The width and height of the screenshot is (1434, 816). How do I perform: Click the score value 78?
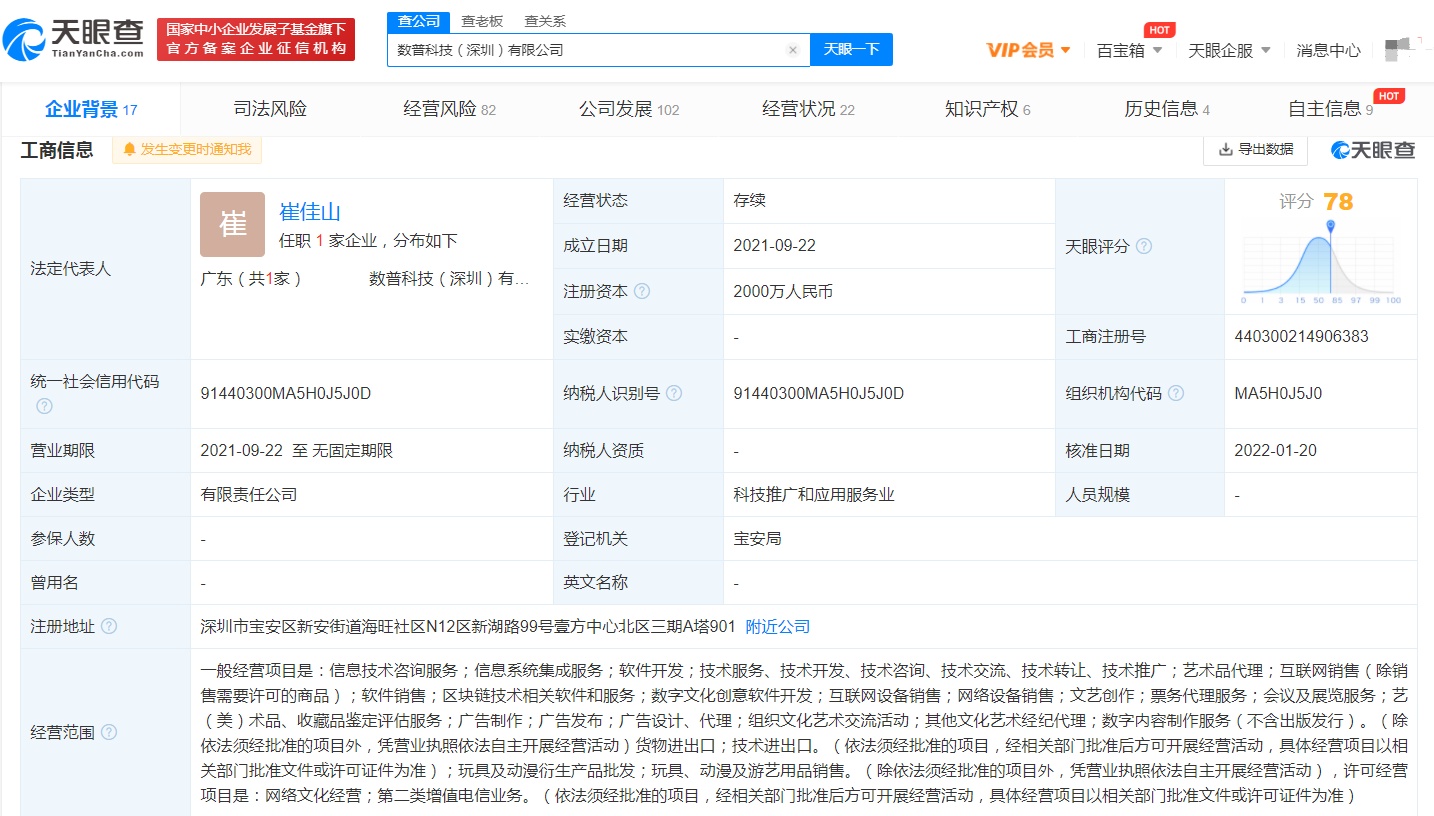(x=1338, y=202)
